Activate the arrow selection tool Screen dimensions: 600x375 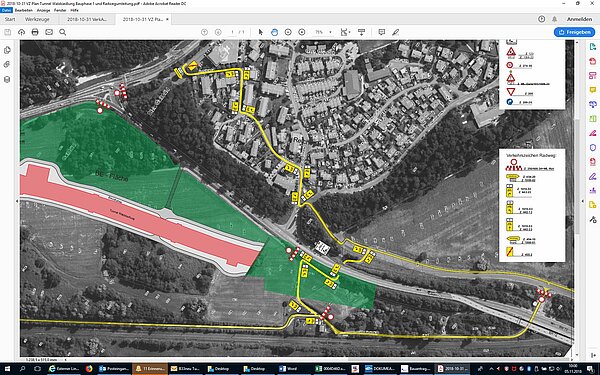click(x=261, y=32)
